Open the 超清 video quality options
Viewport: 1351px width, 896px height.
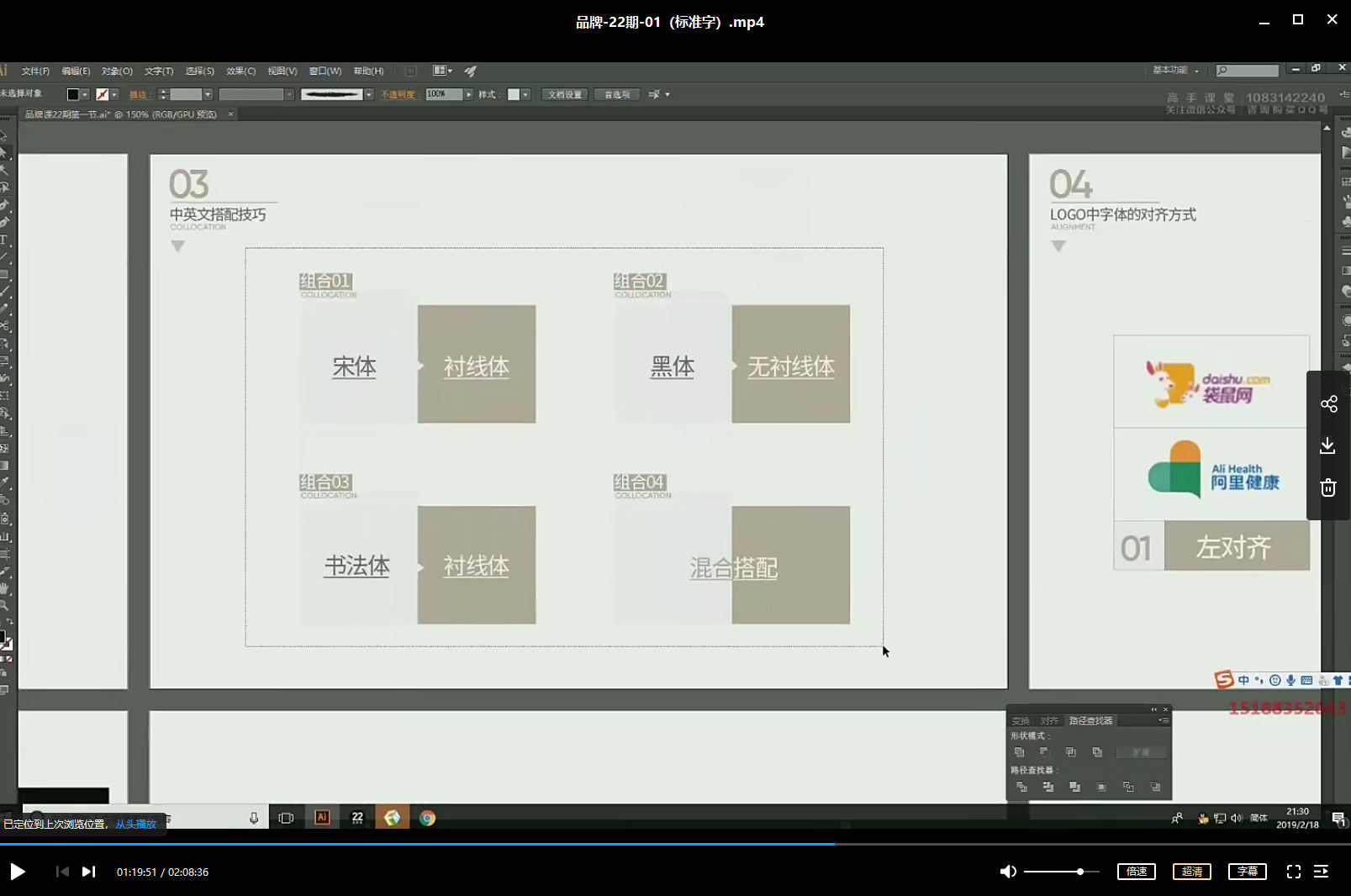coord(1191,872)
